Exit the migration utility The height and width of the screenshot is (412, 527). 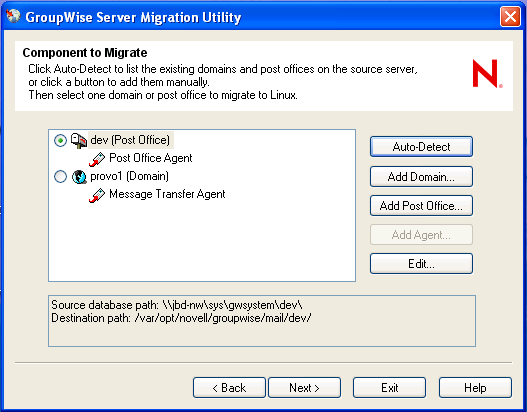389,387
